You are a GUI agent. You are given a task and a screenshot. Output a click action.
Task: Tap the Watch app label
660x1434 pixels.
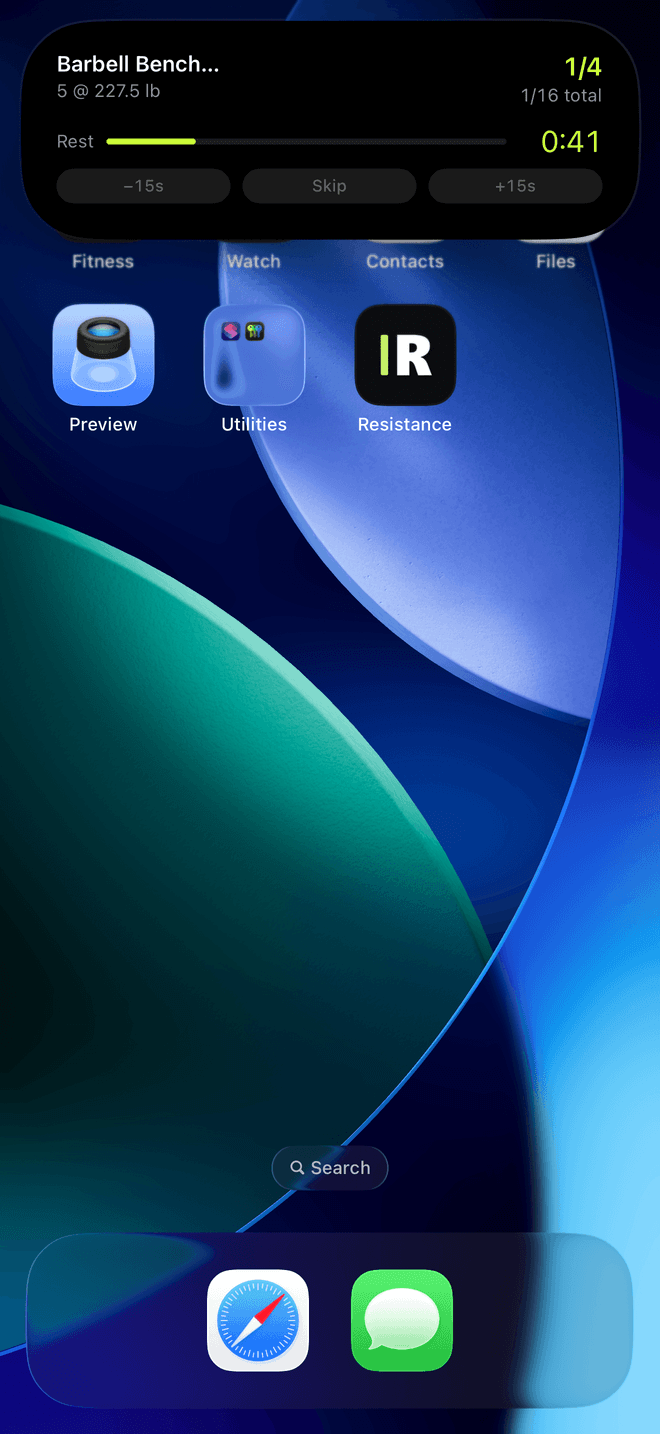coord(254,262)
